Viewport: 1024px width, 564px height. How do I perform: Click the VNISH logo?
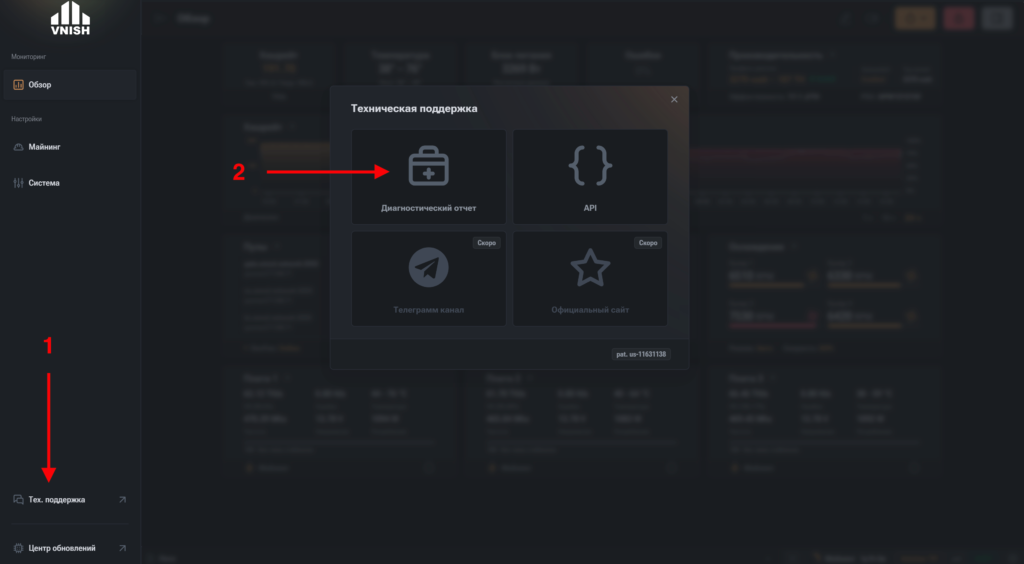pos(71,18)
